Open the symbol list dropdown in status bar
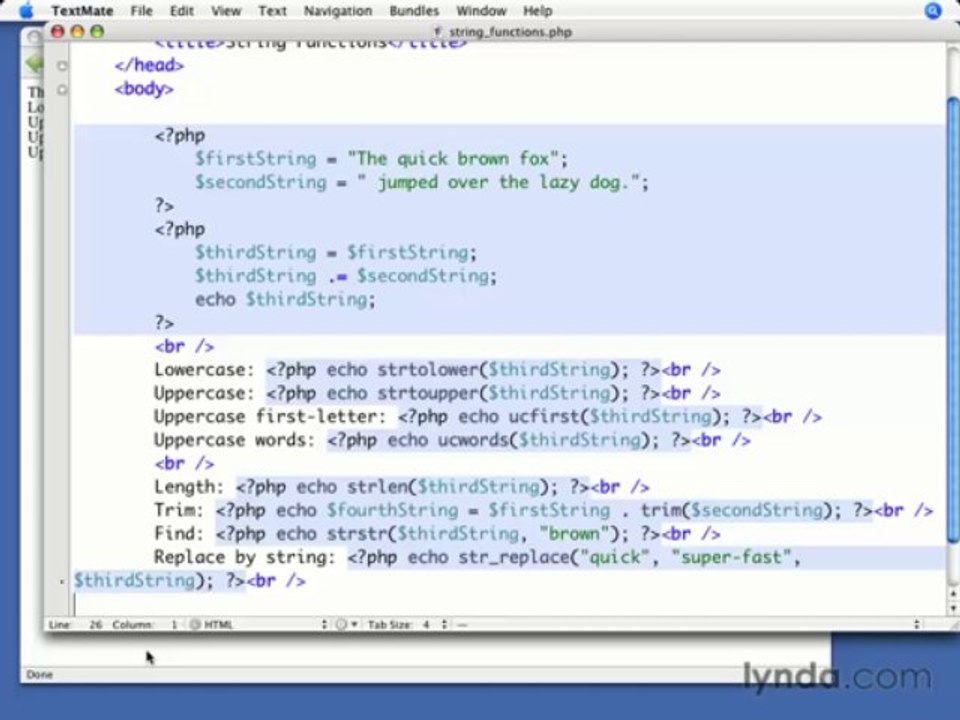The height and width of the screenshot is (720, 960). (x=689, y=624)
